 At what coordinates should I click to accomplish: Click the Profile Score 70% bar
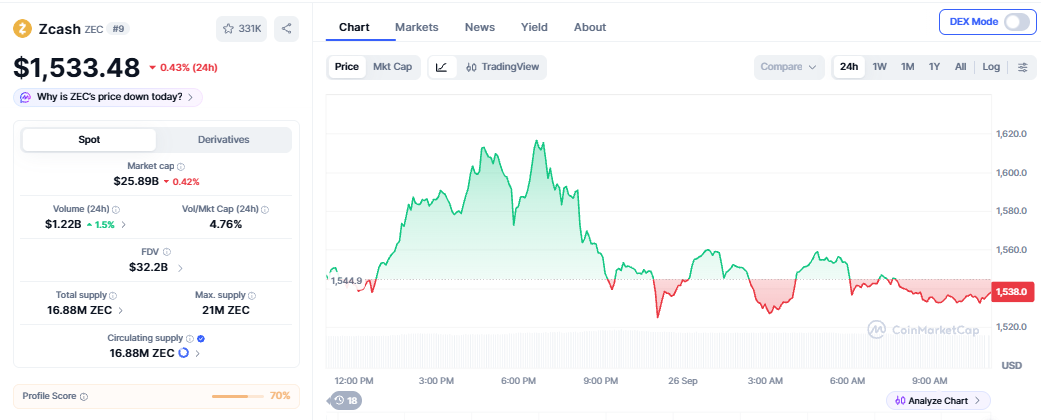(x=238, y=396)
